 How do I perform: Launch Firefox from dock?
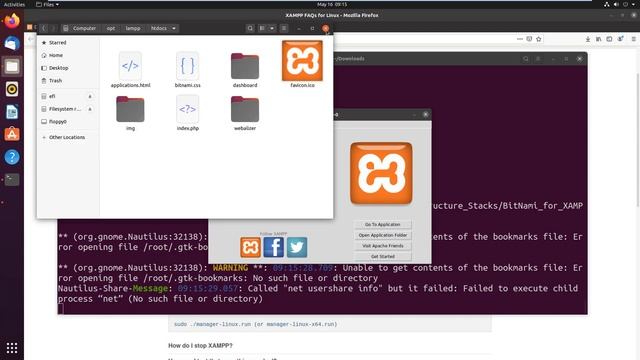coord(12,21)
